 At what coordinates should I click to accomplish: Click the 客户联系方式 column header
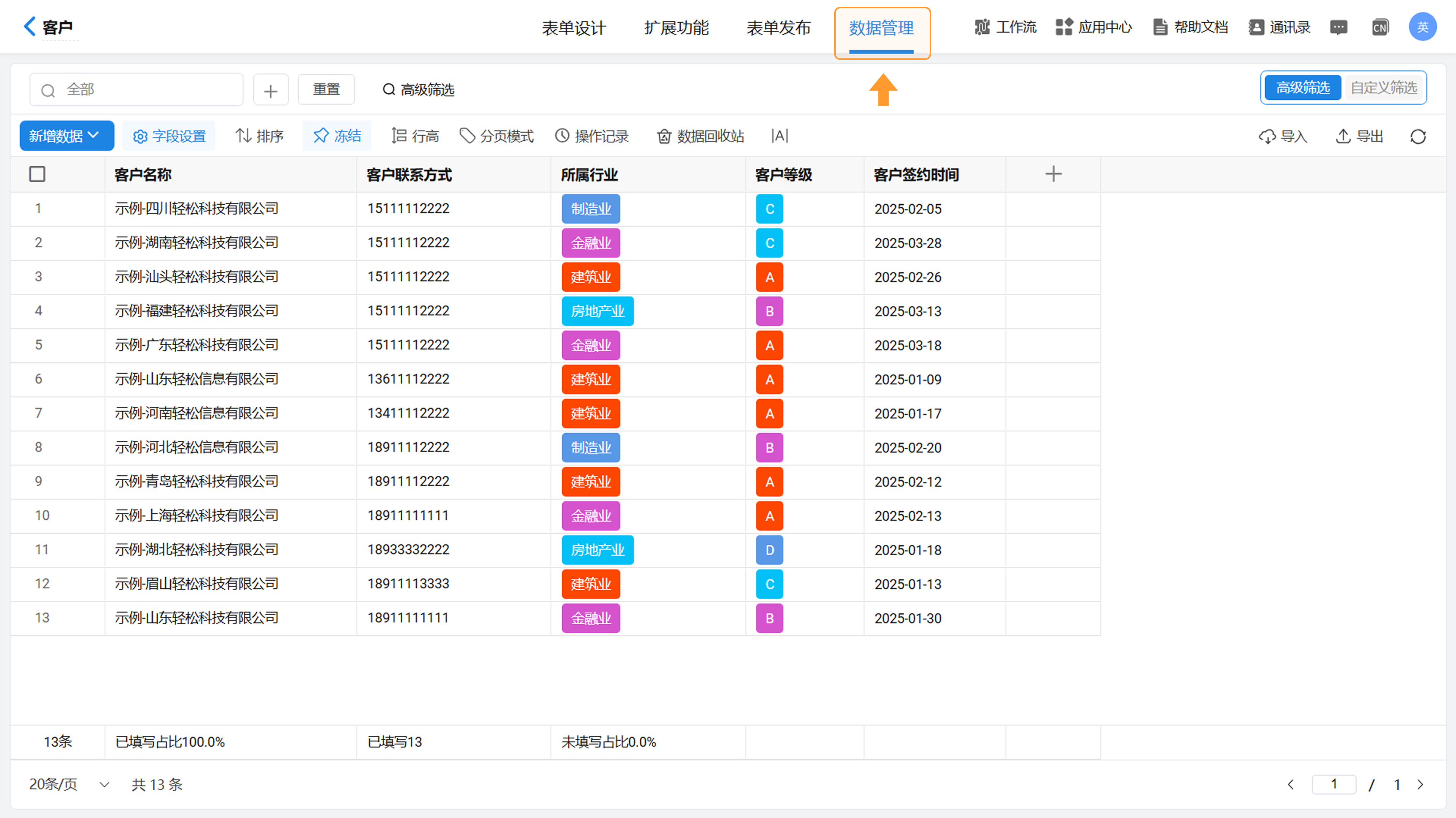(x=409, y=175)
